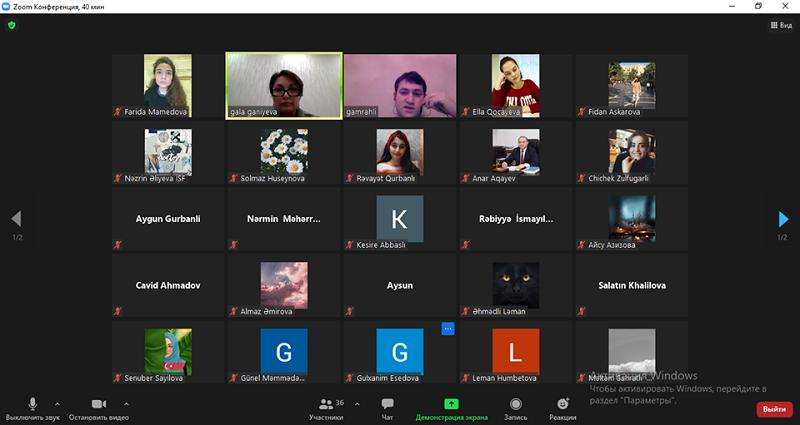Expand video options arrow beside camera

(x=126, y=404)
